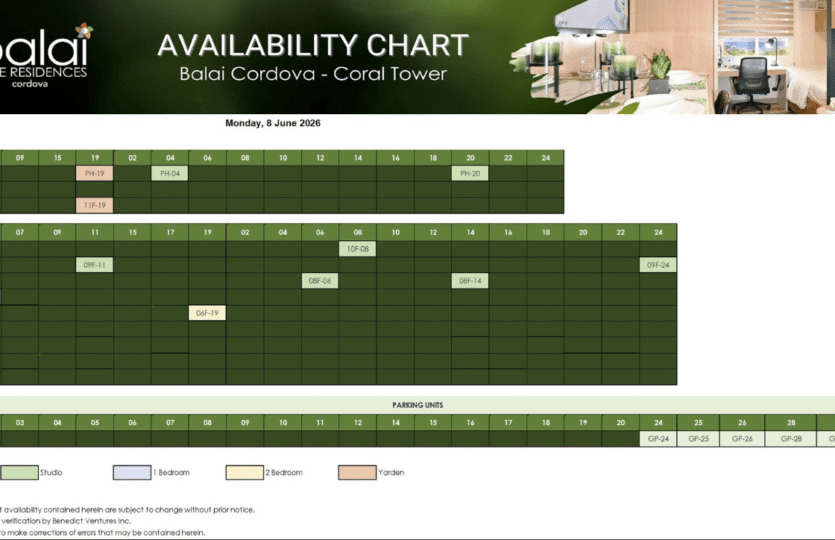Click the Balai Residences Cordova logo
The width and height of the screenshot is (835, 540).
pyautogui.click(x=47, y=56)
